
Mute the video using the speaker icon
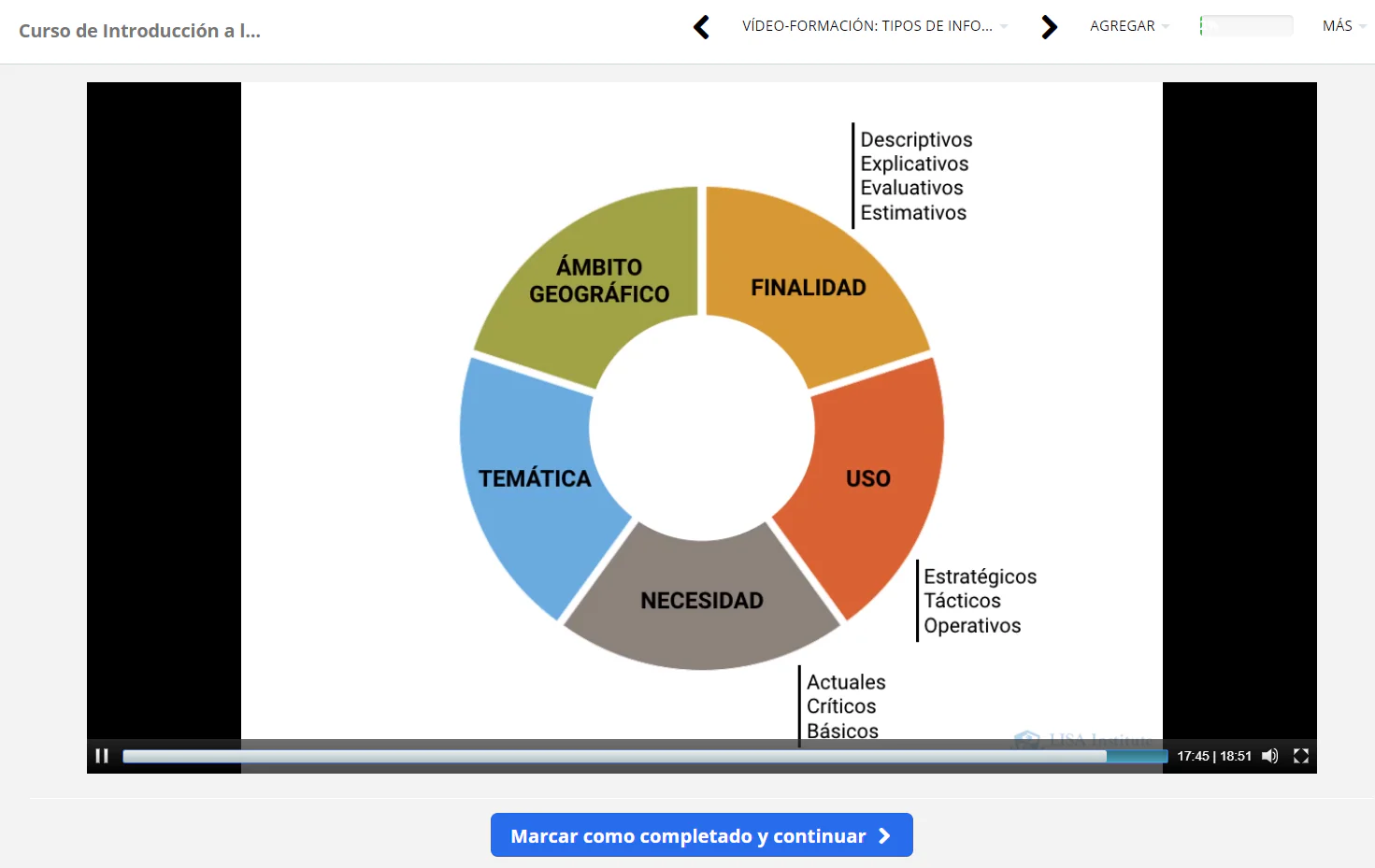1269,756
